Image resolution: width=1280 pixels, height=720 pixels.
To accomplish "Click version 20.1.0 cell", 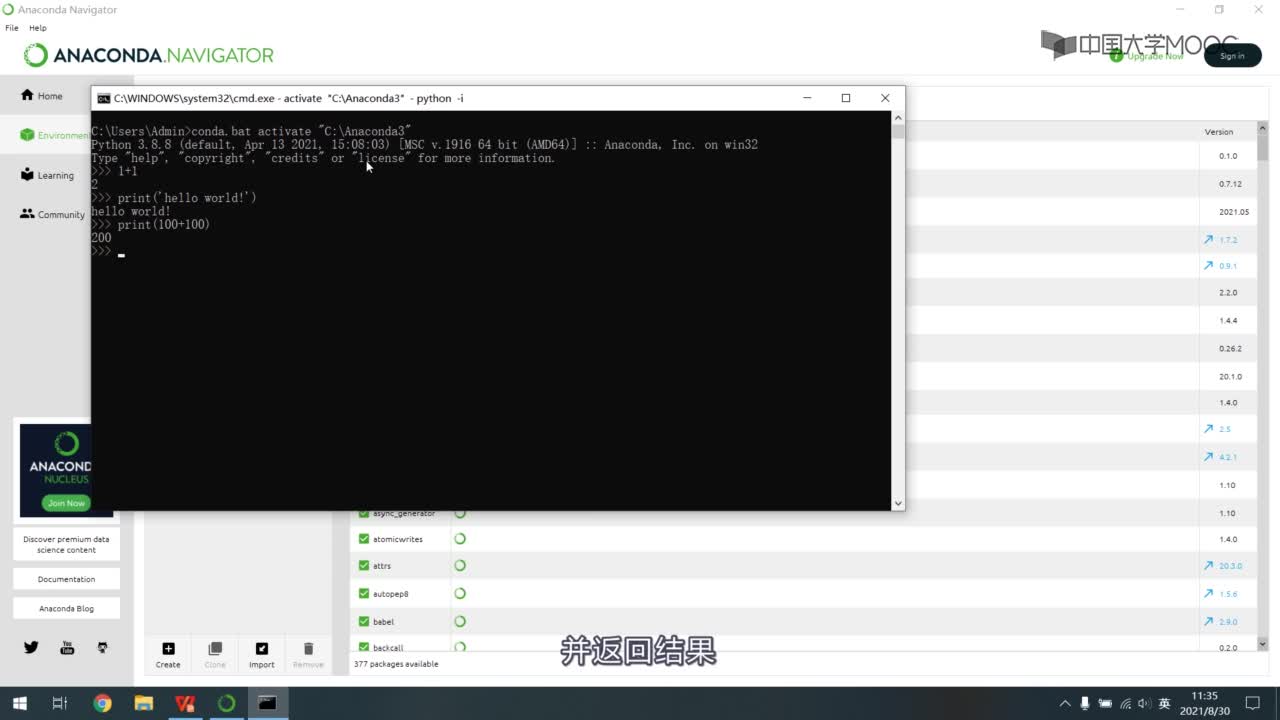I will click(1230, 377).
